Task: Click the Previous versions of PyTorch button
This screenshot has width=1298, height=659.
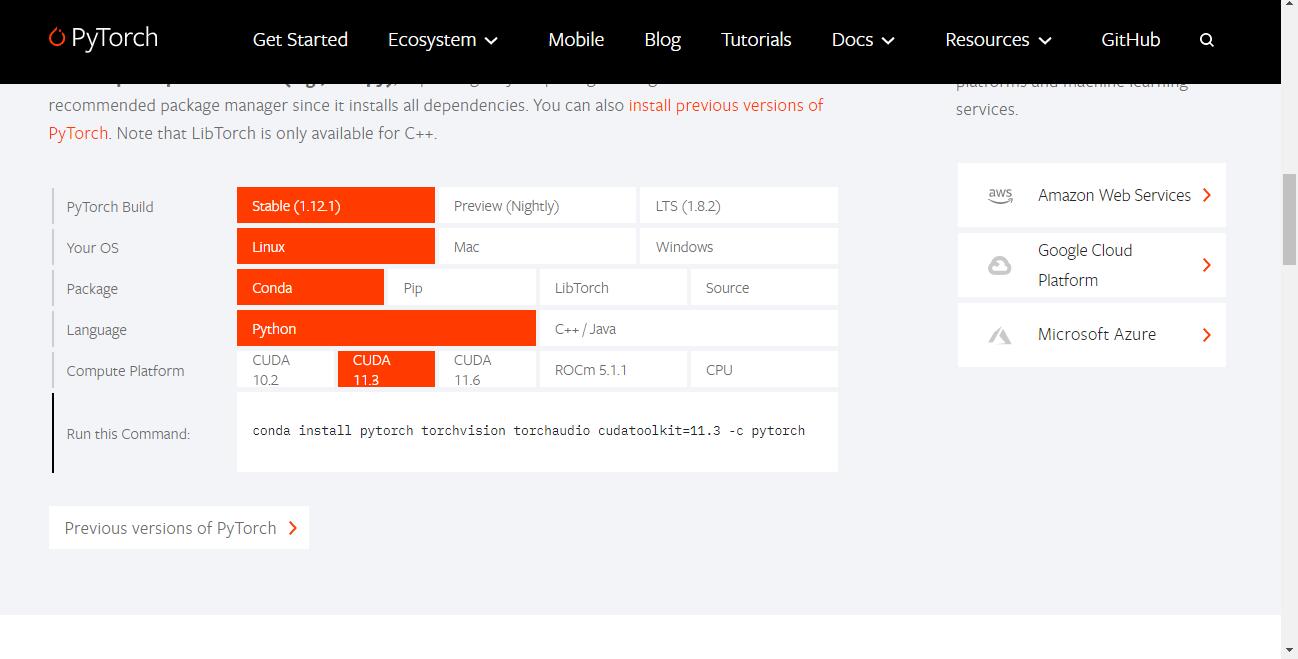Action: click(179, 528)
